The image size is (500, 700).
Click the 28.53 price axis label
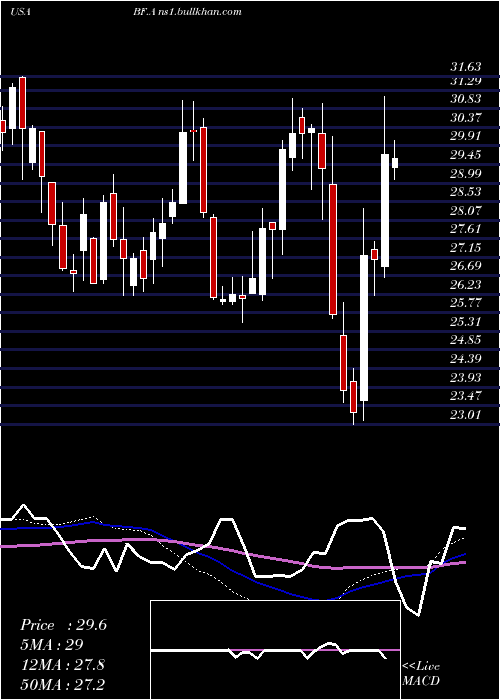[466, 192]
